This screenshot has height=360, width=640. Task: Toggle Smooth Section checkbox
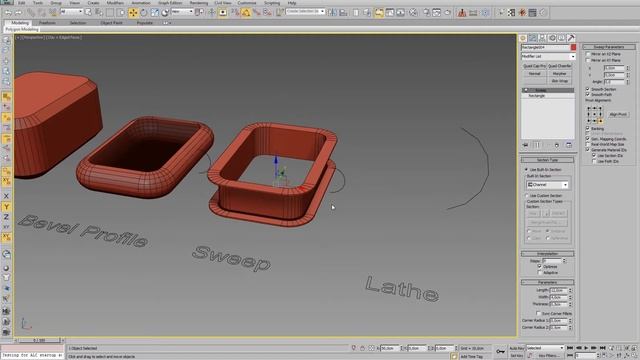(588, 89)
